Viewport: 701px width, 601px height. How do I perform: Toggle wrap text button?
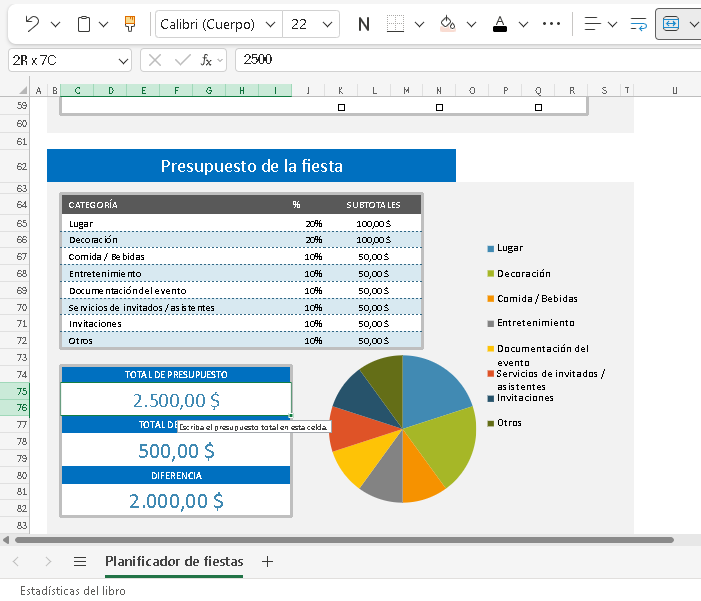pyautogui.click(x=638, y=24)
